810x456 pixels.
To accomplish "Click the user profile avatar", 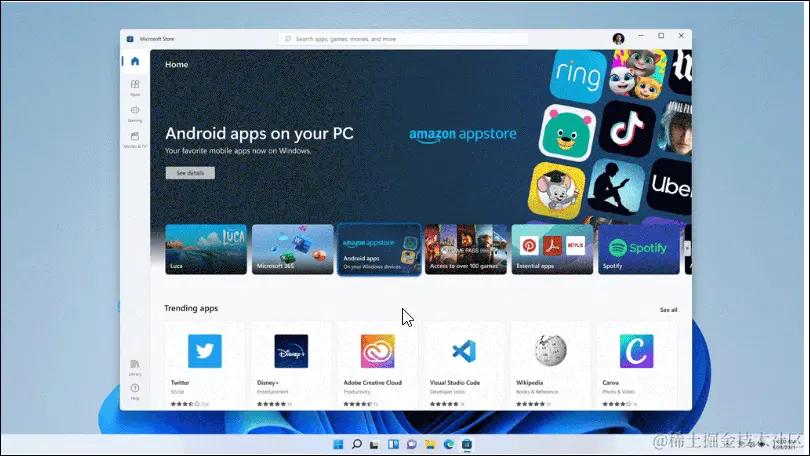I will (618, 38).
